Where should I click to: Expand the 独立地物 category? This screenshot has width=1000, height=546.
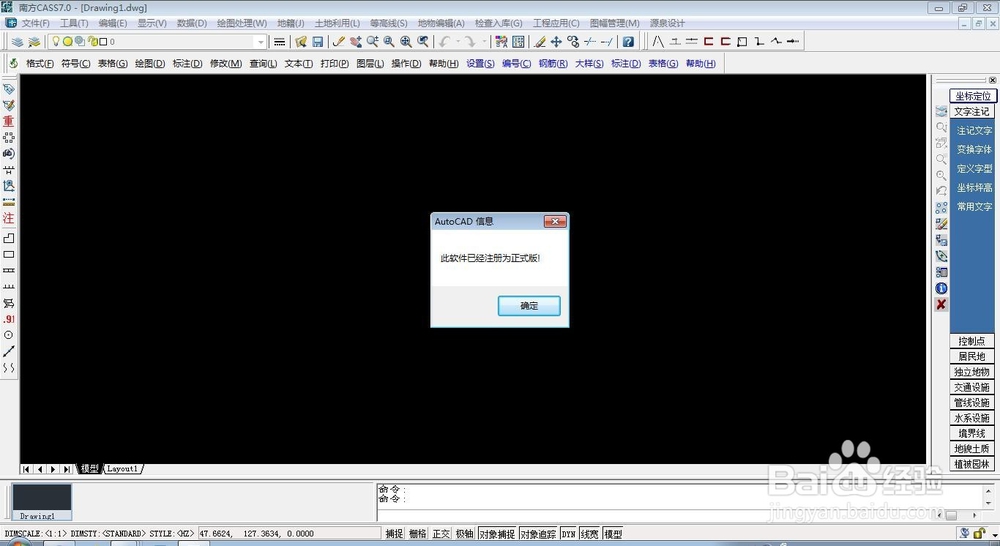[971, 372]
